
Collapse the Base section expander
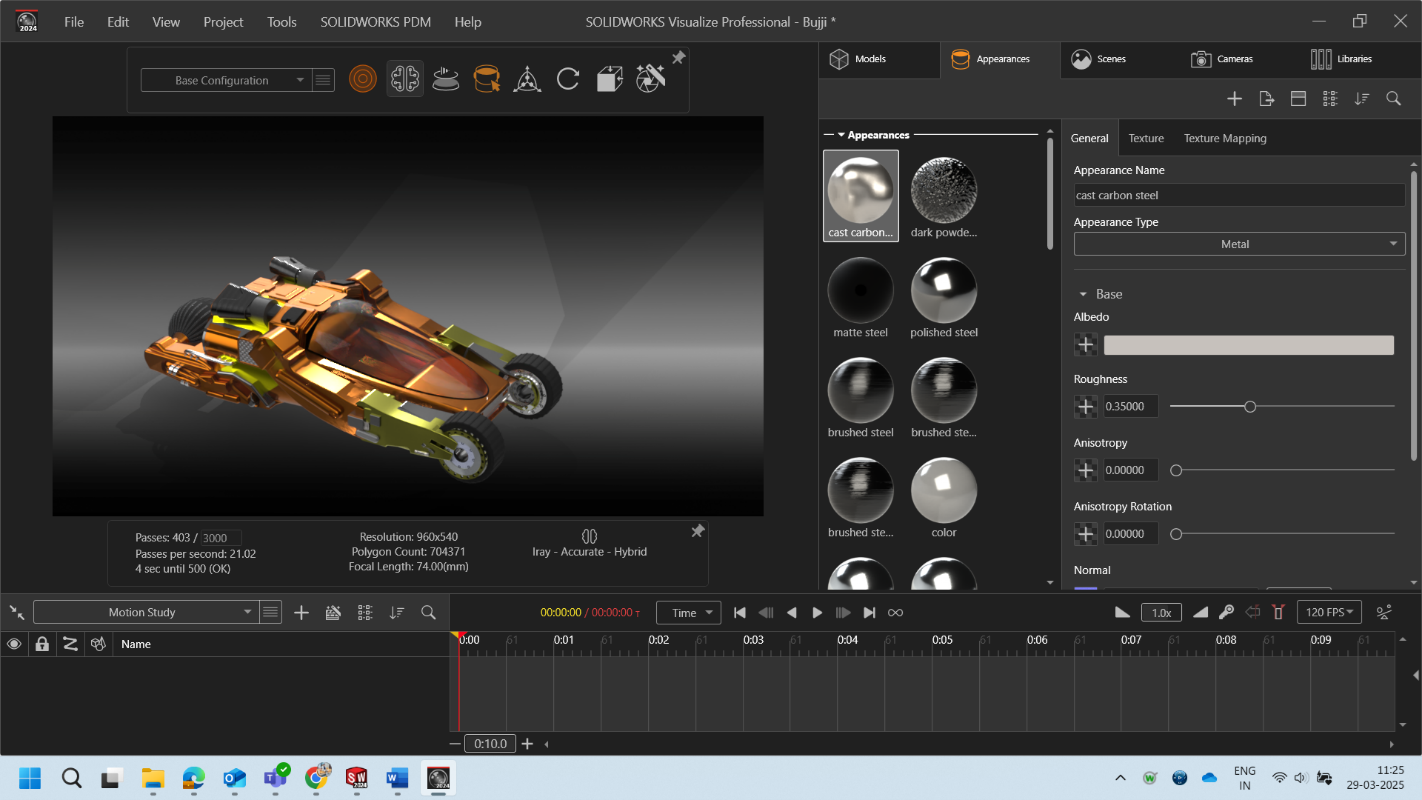point(1082,294)
